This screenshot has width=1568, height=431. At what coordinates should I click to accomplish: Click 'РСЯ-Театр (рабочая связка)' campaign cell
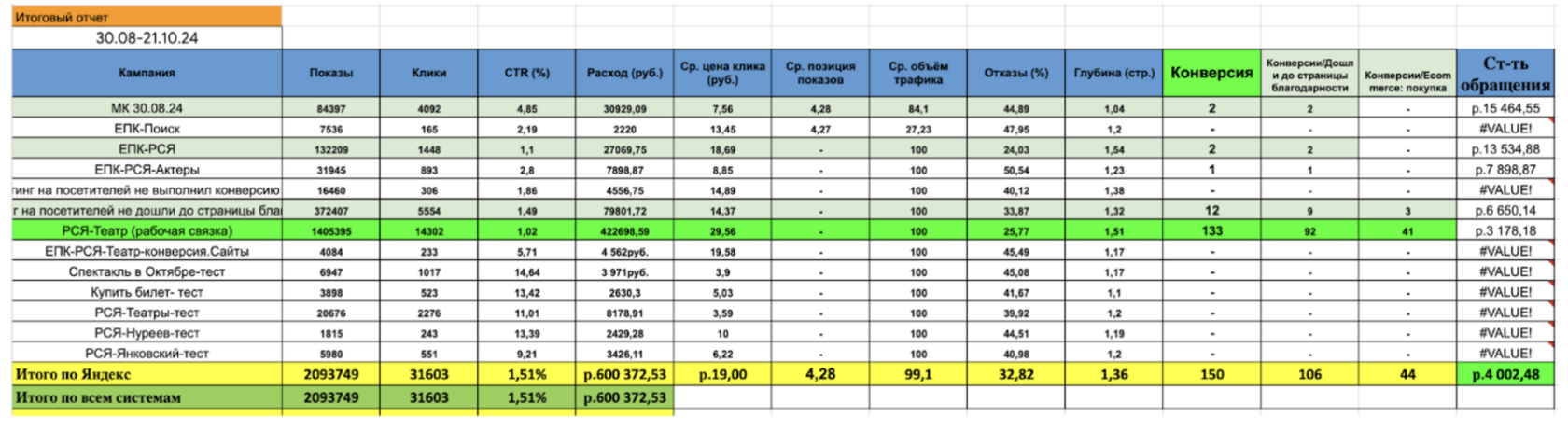click(x=147, y=231)
